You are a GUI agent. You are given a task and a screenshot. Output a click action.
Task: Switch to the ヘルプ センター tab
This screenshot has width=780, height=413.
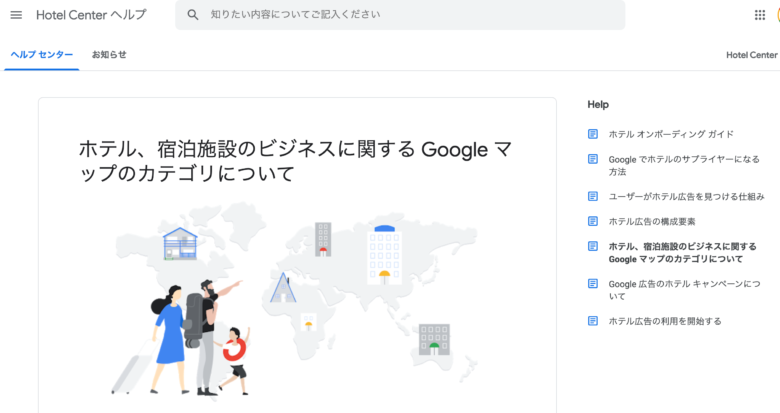(x=42, y=55)
